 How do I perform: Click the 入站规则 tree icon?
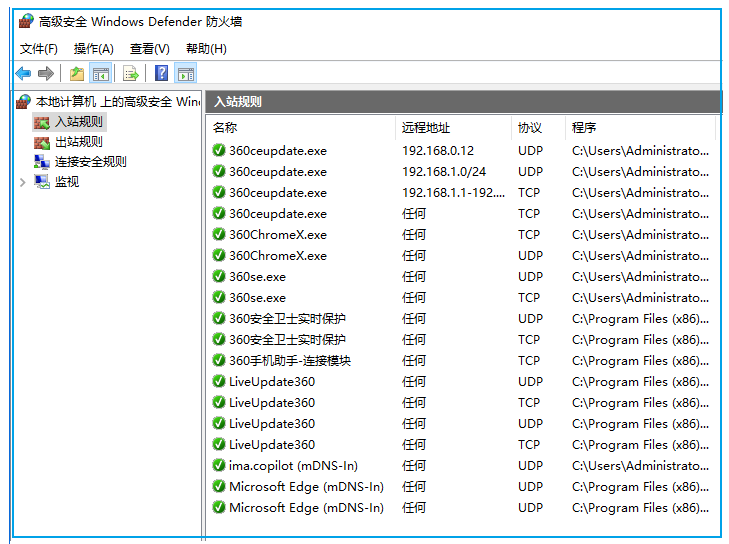[x=41, y=122]
